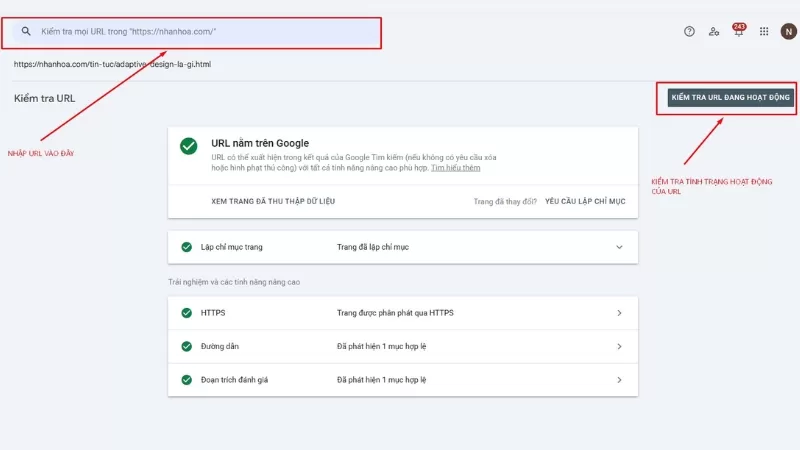Click green check beside Lập chỉ mục trang
The height and width of the screenshot is (450, 800).
tap(187, 247)
